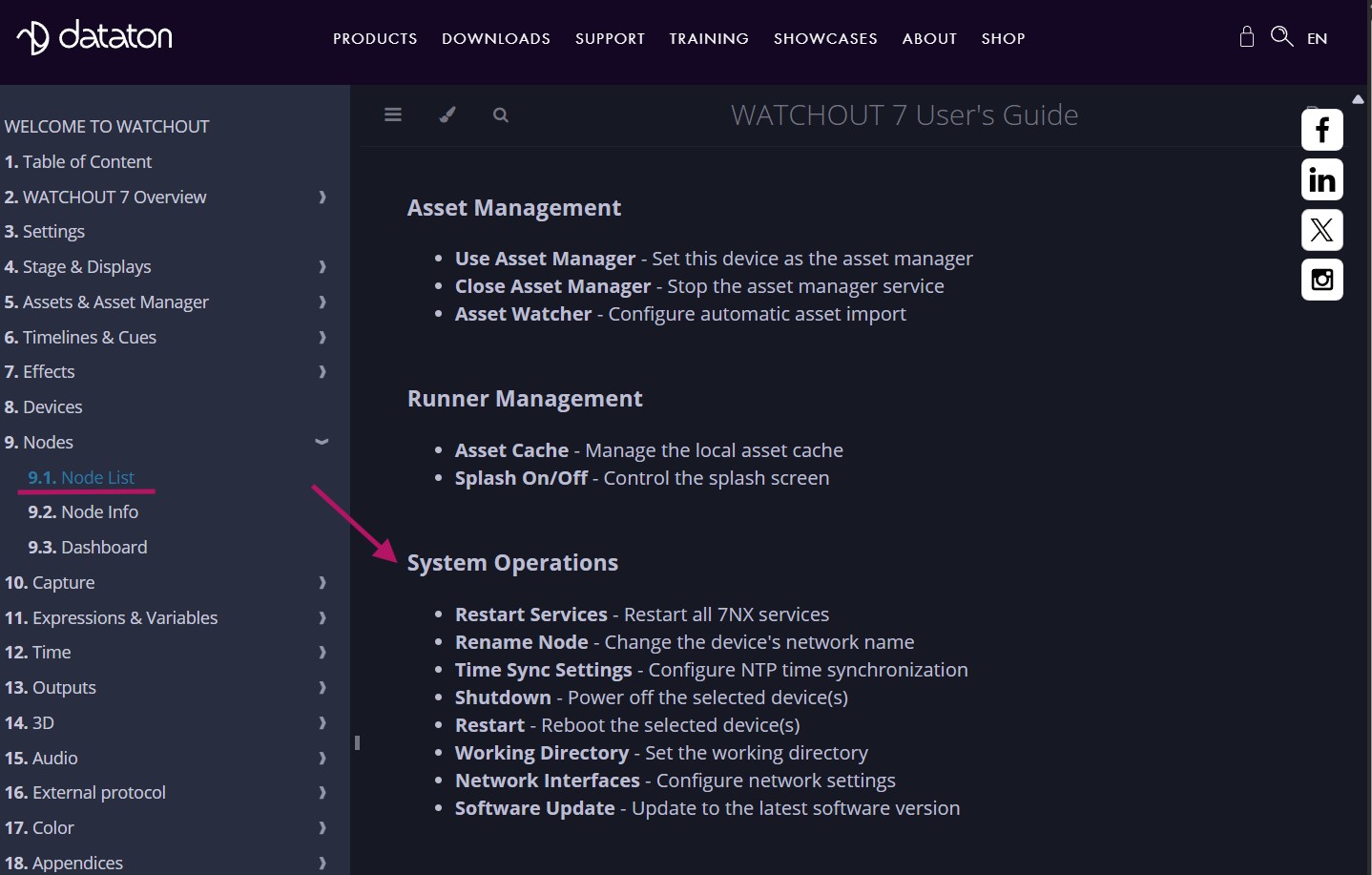Expand the Expressions & Variables chevron
This screenshot has height=875, width=1372.
click(x=322, y=618)
